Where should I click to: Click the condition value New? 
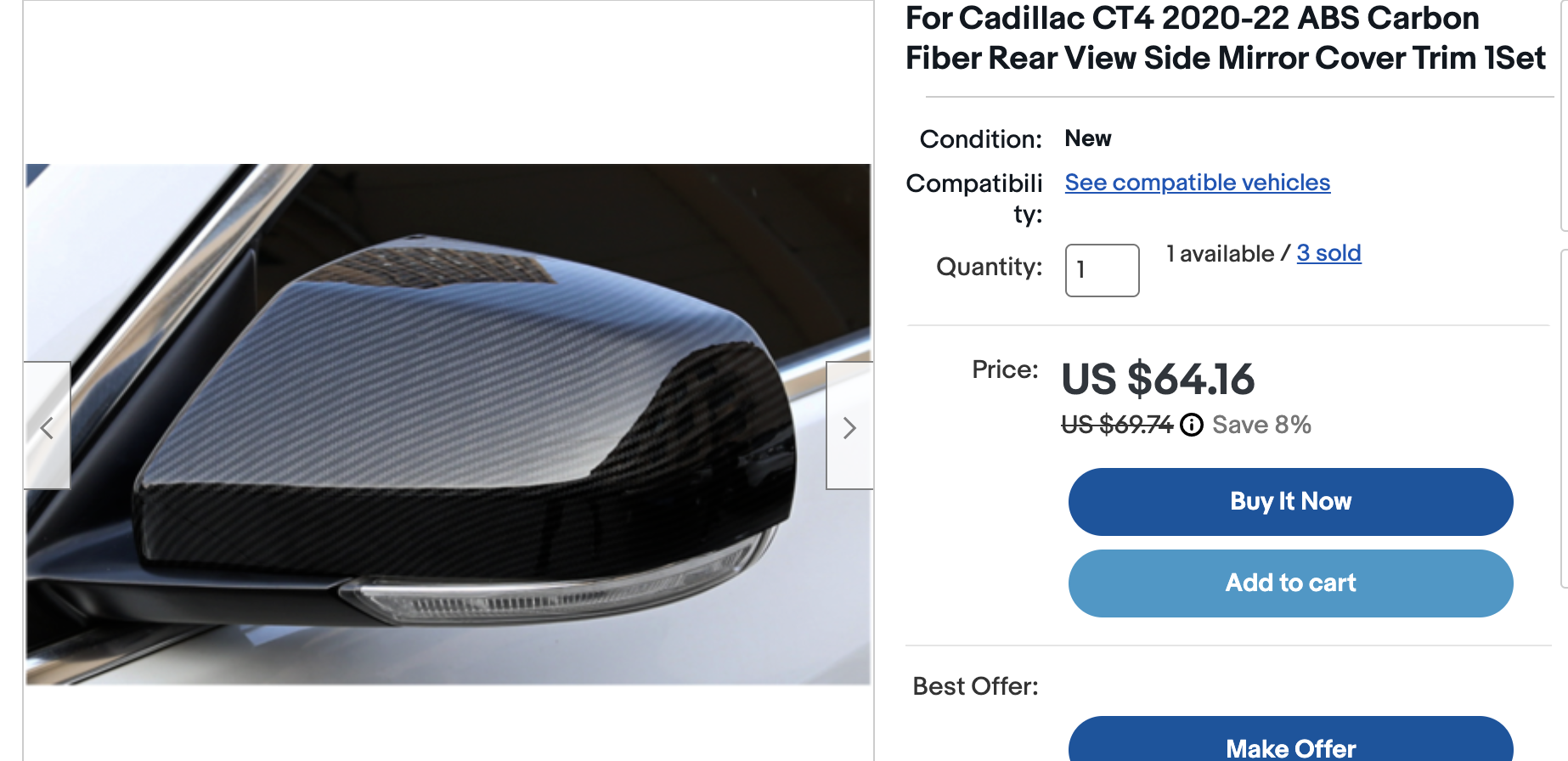pyautogui.click(x=1087, y=138)
